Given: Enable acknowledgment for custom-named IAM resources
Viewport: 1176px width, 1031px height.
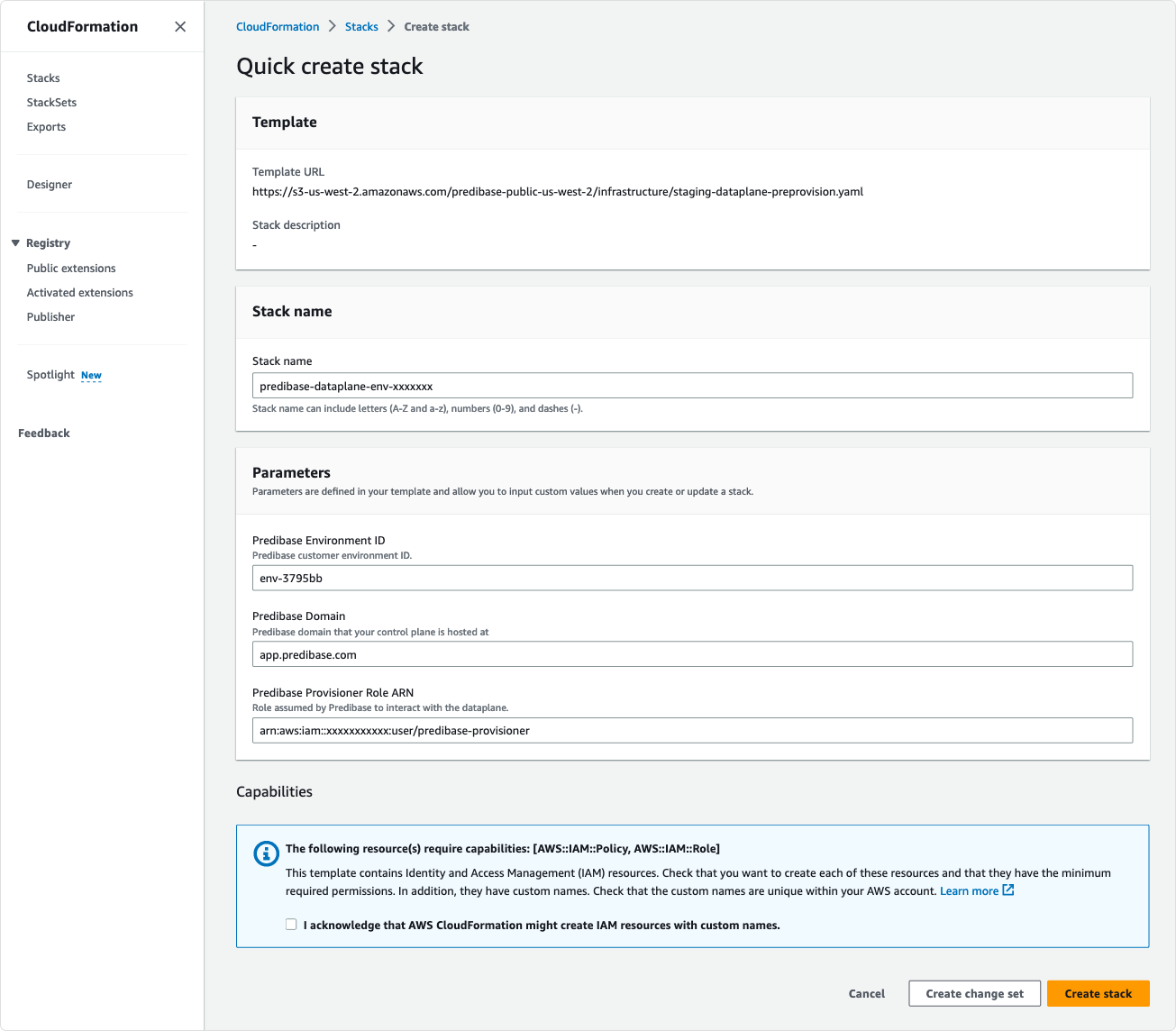Looking at the screenshot, I should 290,924.
